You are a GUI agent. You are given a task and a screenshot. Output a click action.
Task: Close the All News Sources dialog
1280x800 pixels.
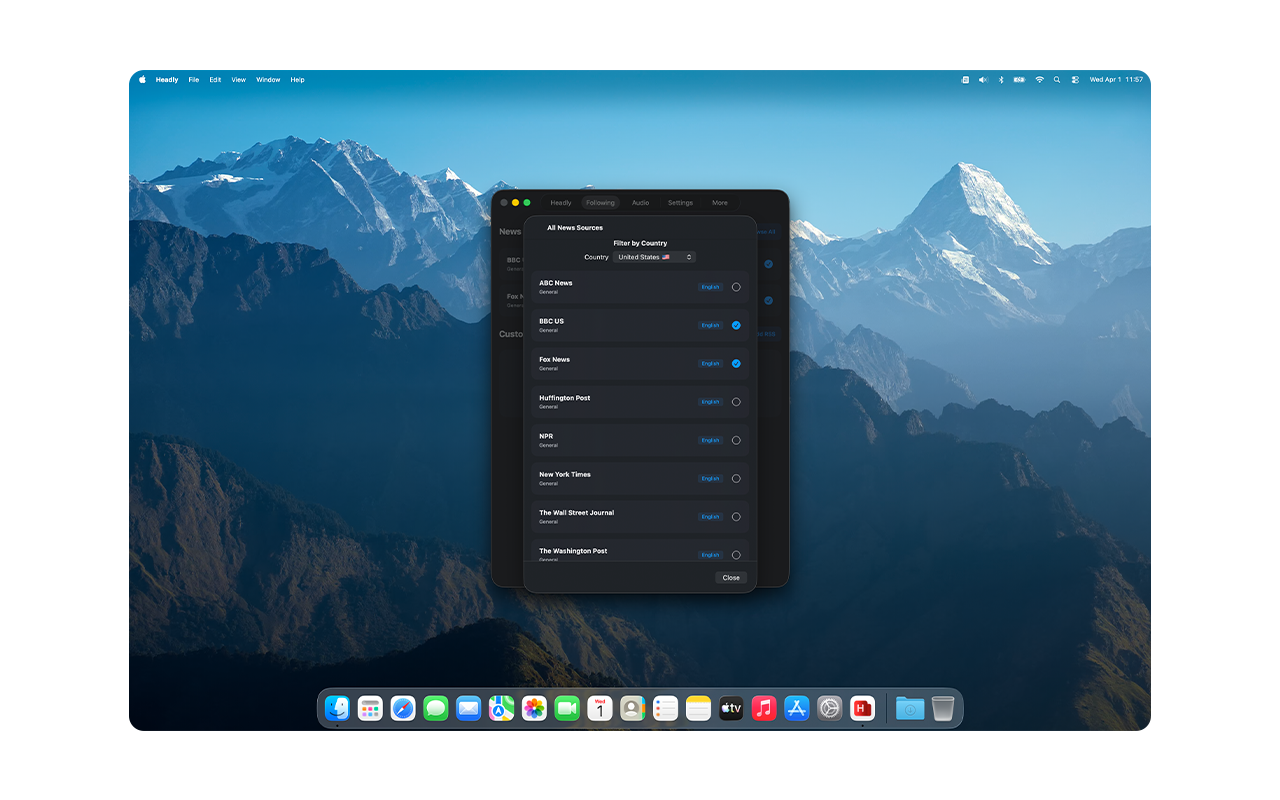731,577
